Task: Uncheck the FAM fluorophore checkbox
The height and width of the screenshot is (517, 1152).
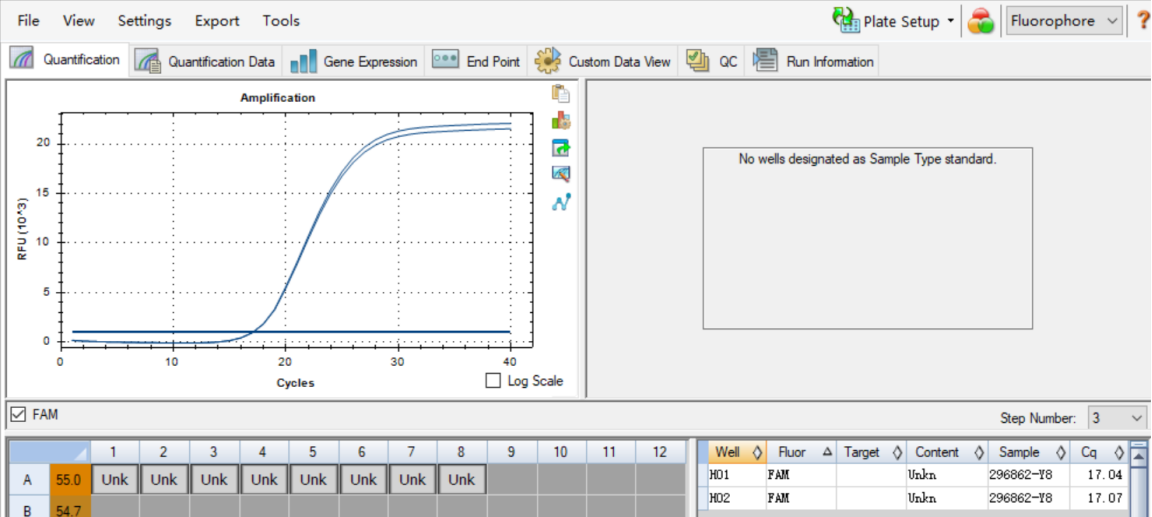Action: (18, 416)
